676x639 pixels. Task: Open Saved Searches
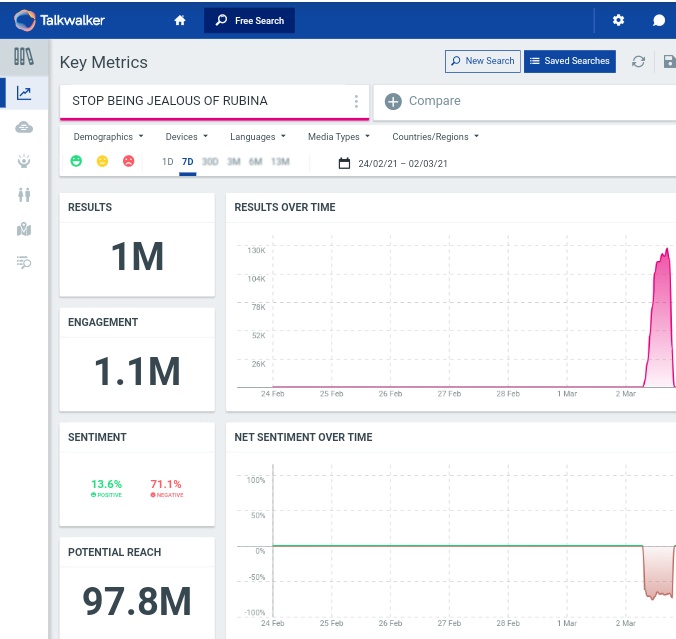pyautogui.click(x=570, y=61)
